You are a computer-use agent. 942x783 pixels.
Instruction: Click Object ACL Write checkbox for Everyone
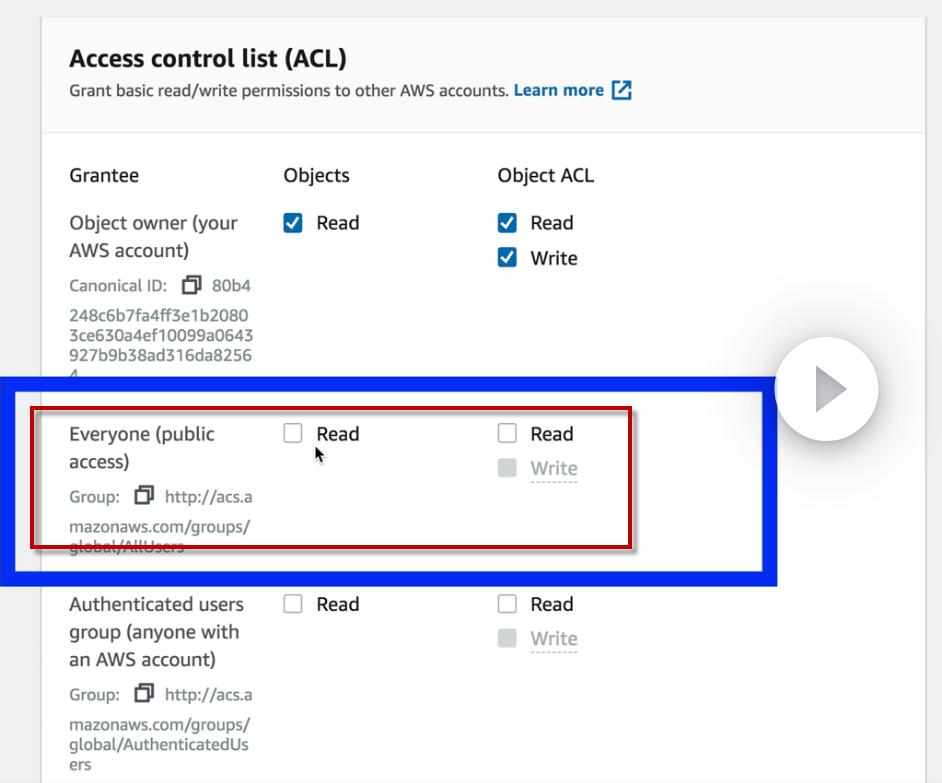pyautogui.click(x=507, y=468)
